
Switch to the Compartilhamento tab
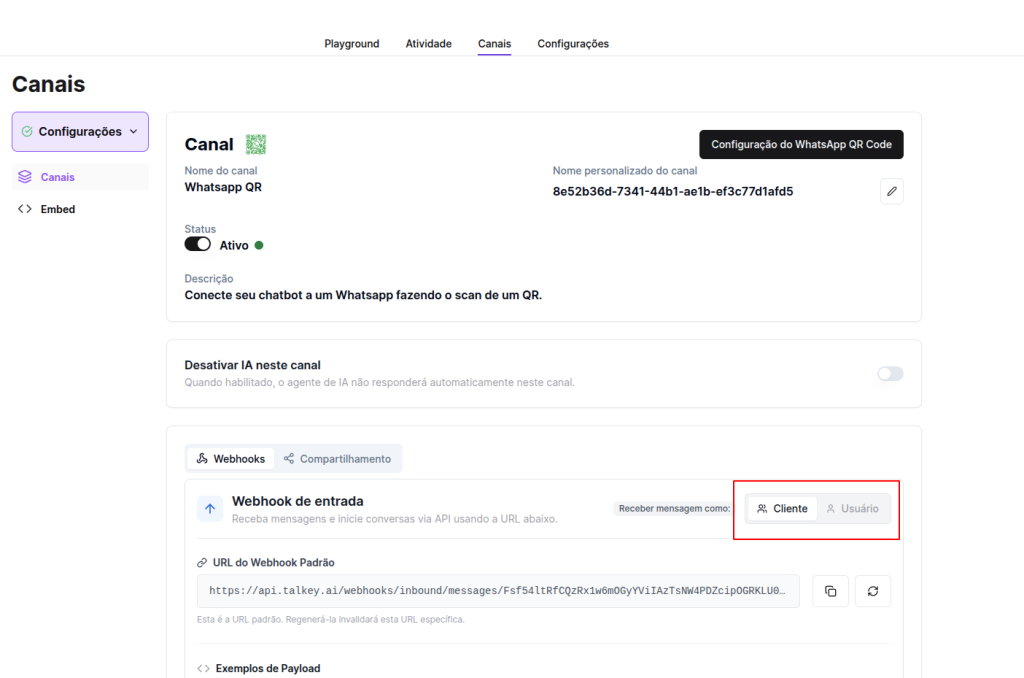337,459
